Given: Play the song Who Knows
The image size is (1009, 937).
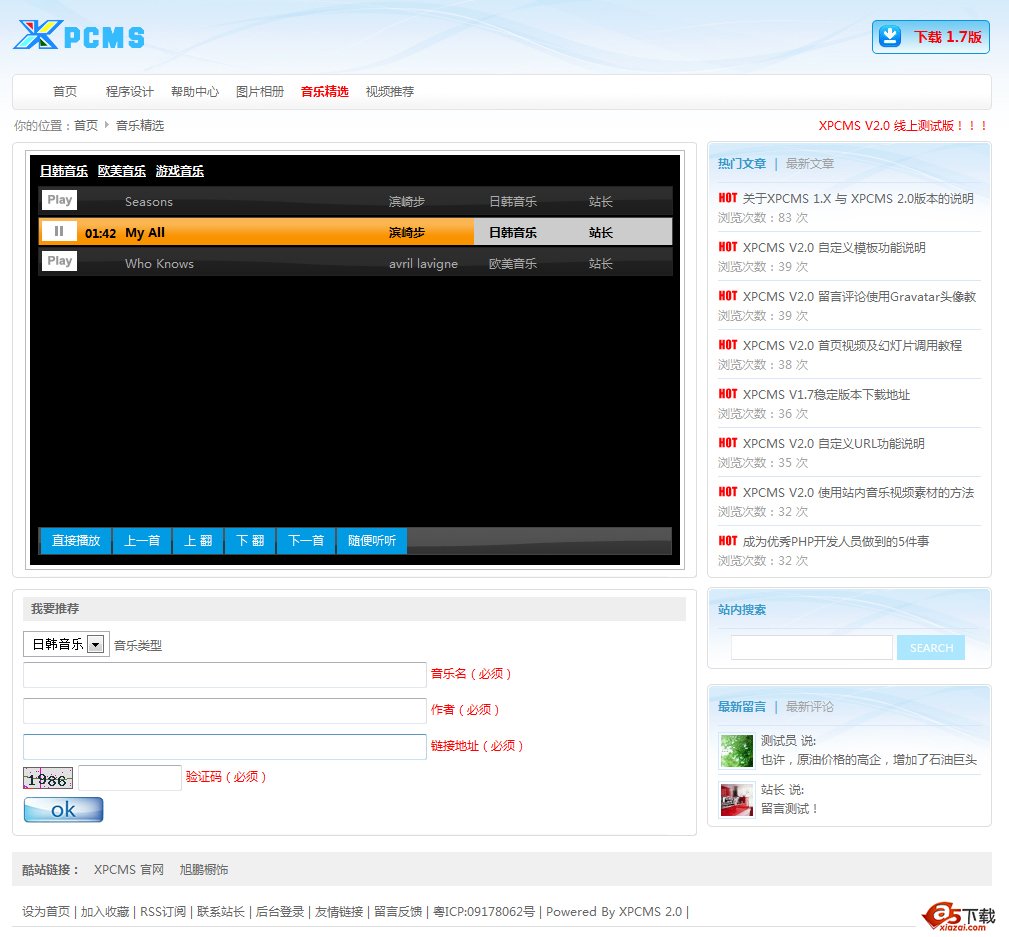Looking at the screenshot, I should point(59,261).
